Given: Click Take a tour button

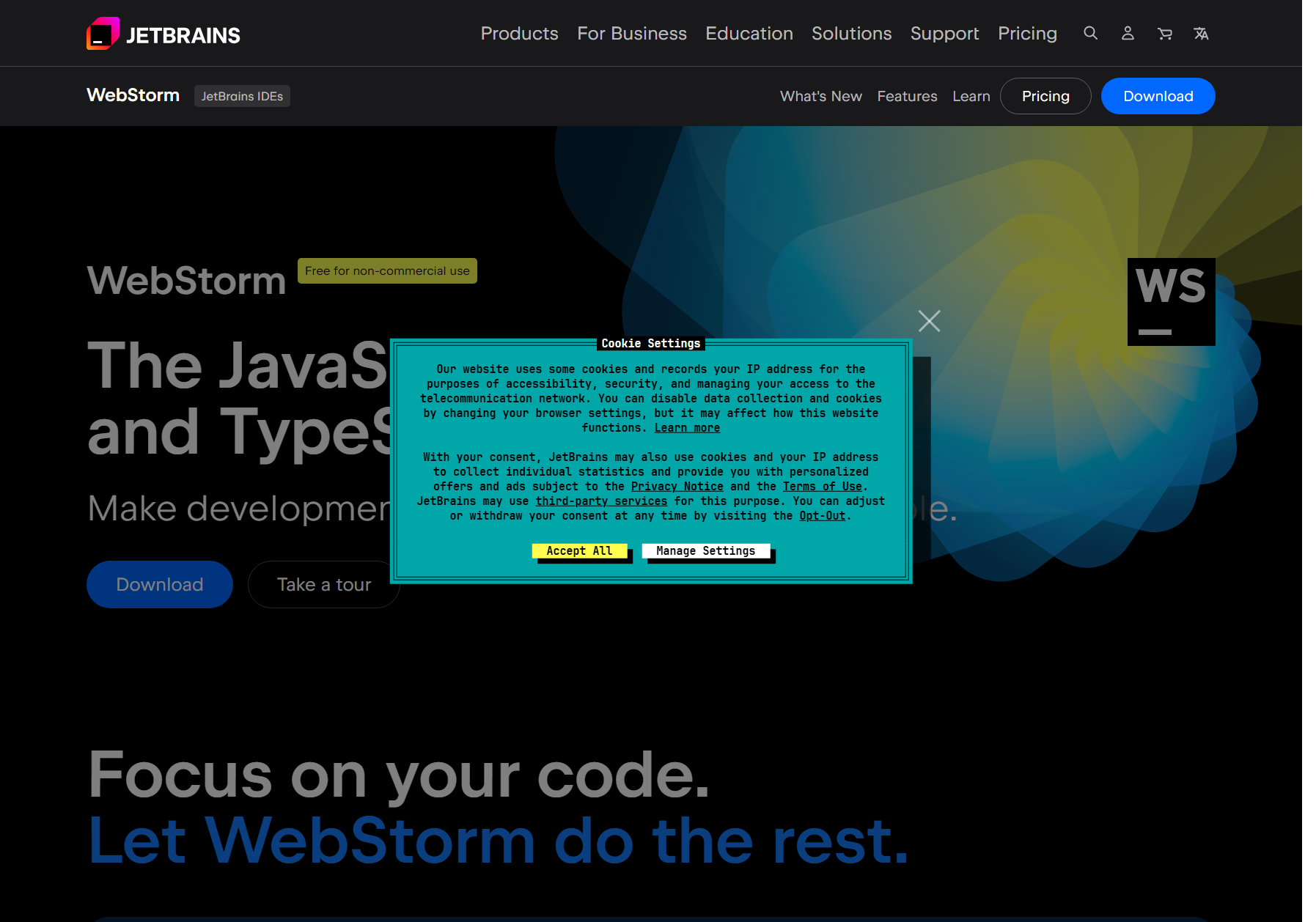Looking at the screenshot, I should click(324, 584).
